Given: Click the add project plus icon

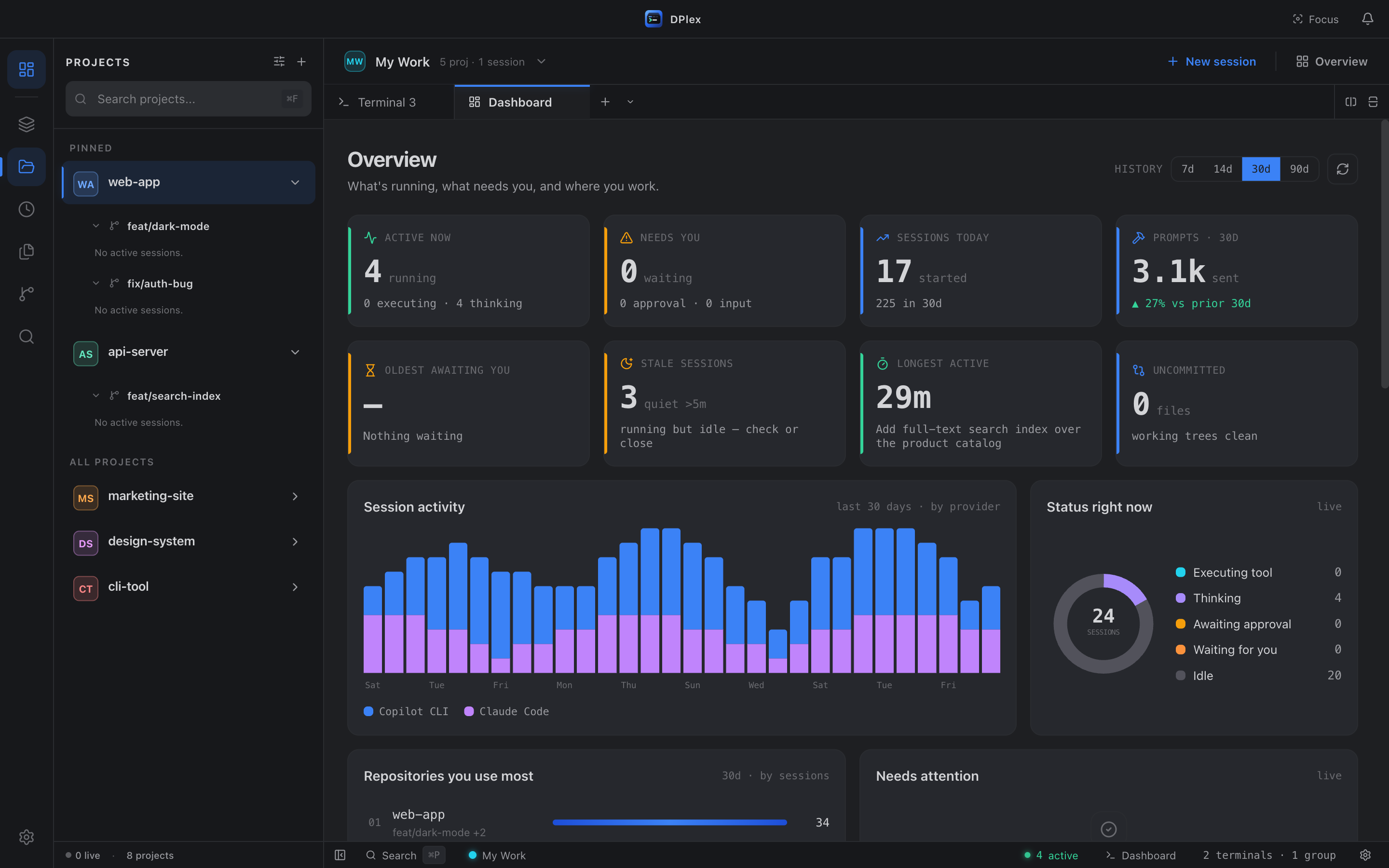Looking at the screenshot, I should click(301, 61).
